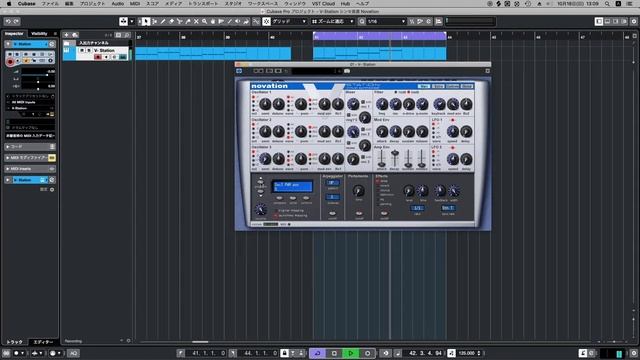Viewport: 640px width, 360px height.
Task: Click the Undo arrow icon
Action: point(8,21)
